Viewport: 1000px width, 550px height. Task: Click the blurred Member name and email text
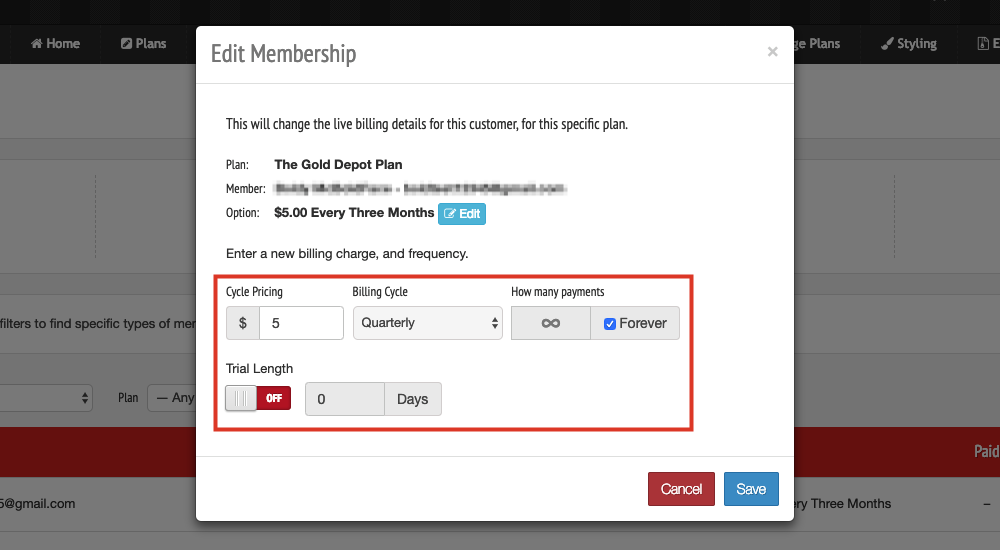(420, 188)
